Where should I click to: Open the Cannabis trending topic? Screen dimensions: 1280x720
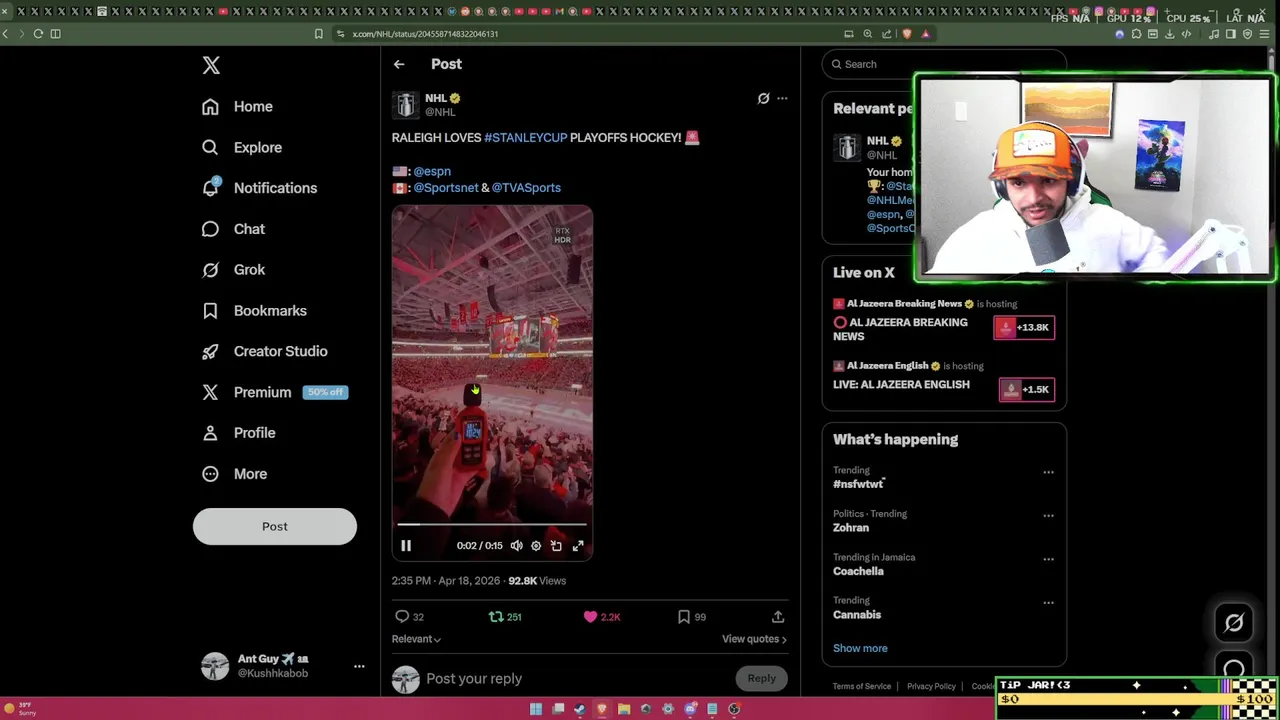pos(857,615)
